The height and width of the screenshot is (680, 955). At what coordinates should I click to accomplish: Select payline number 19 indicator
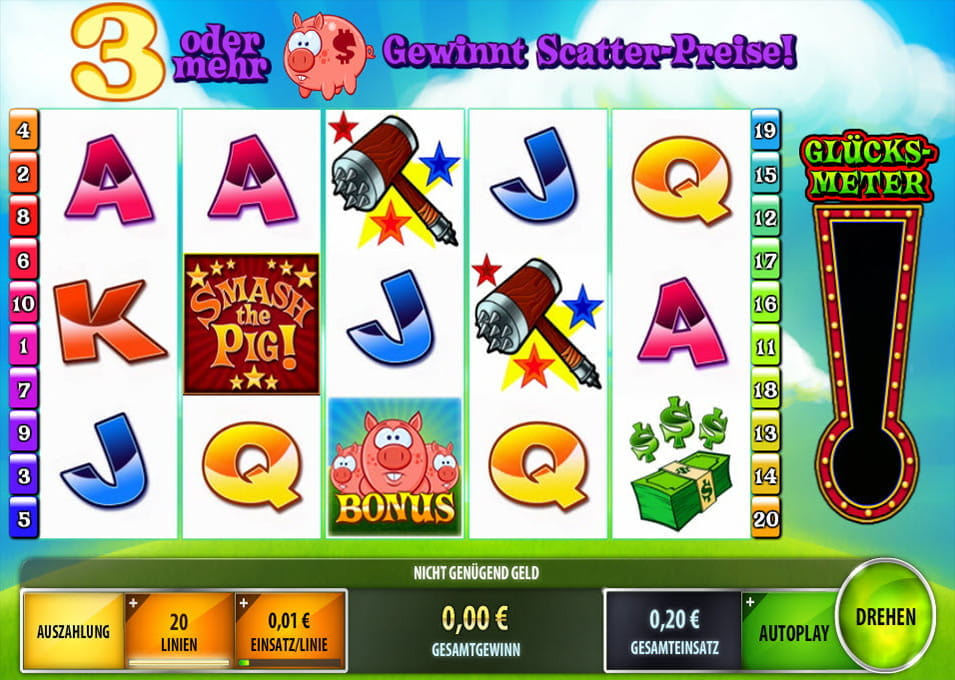(x=766, y=130)
